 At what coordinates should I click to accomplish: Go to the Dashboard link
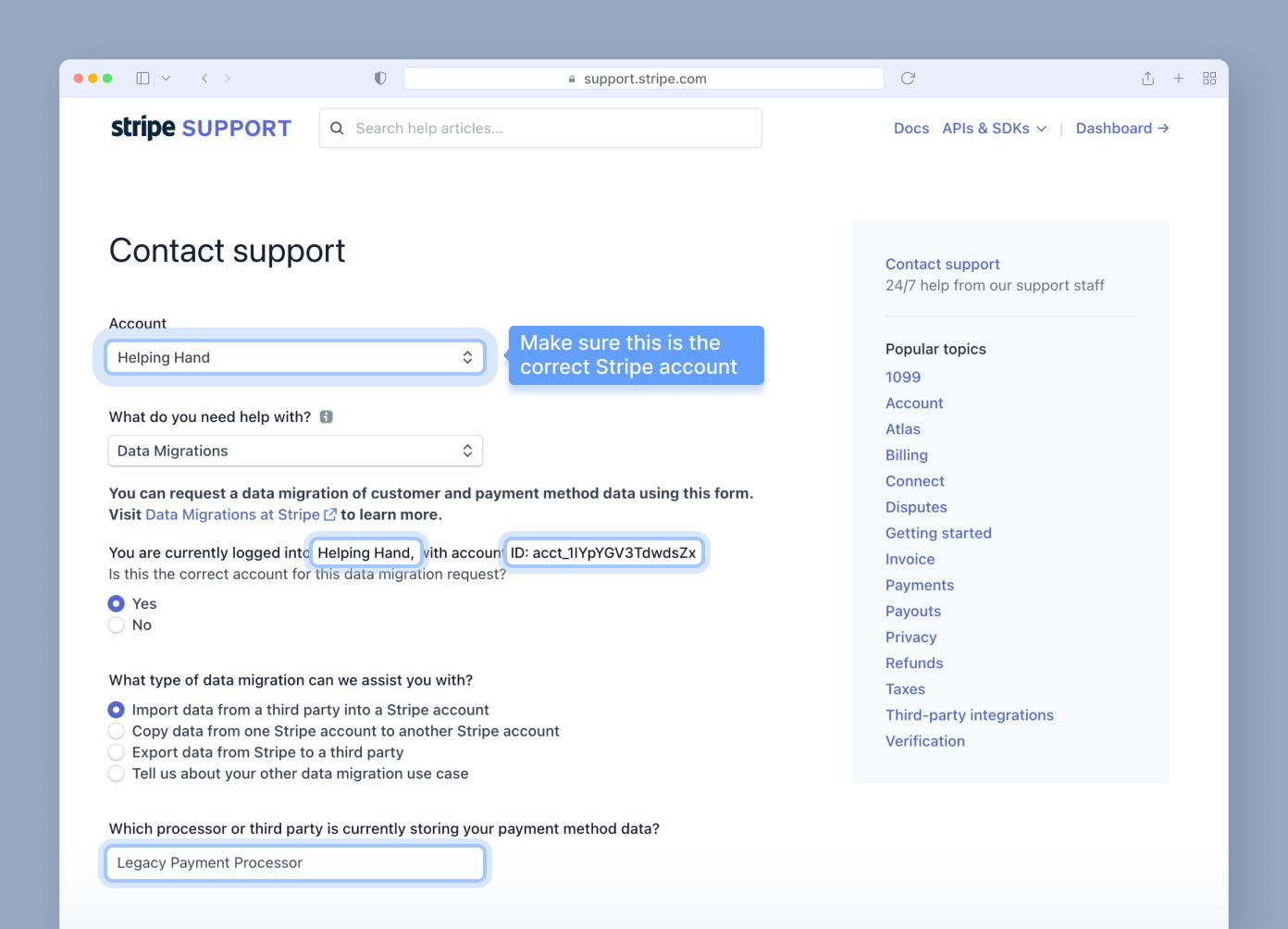pos(1122,129)
